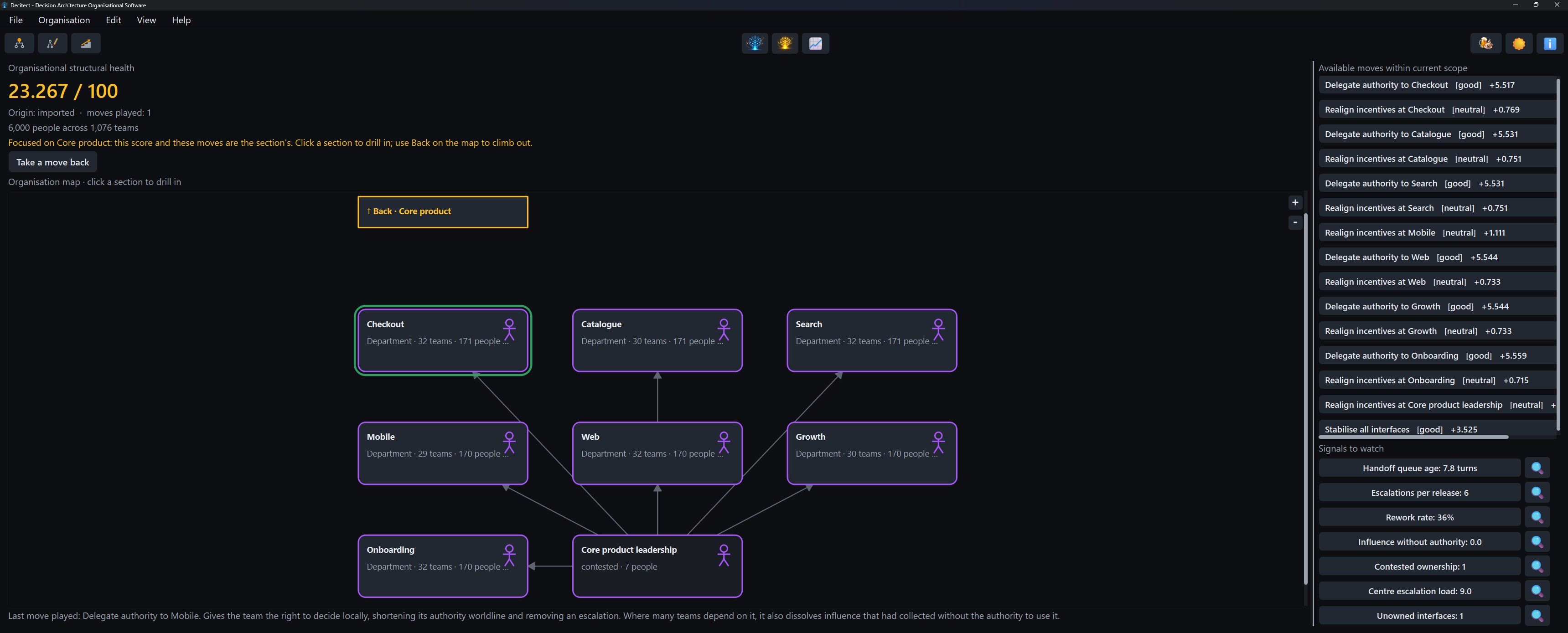
Task: Open the Mobile department card
Action: pyautogui.click(x=443, y=453)
